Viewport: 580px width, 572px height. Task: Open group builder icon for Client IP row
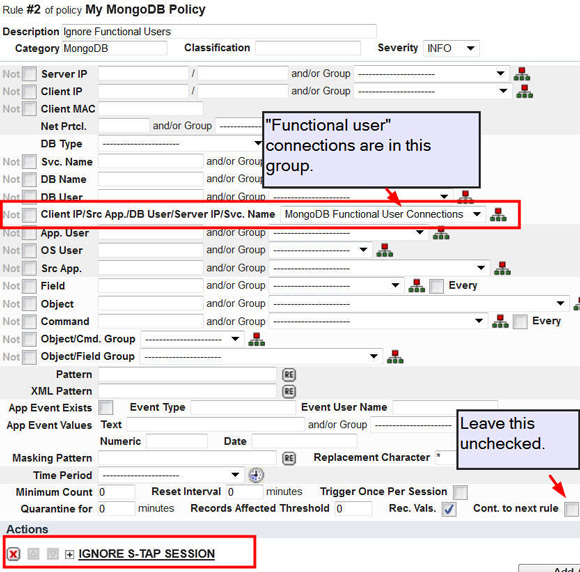click(x=525, y=91)
